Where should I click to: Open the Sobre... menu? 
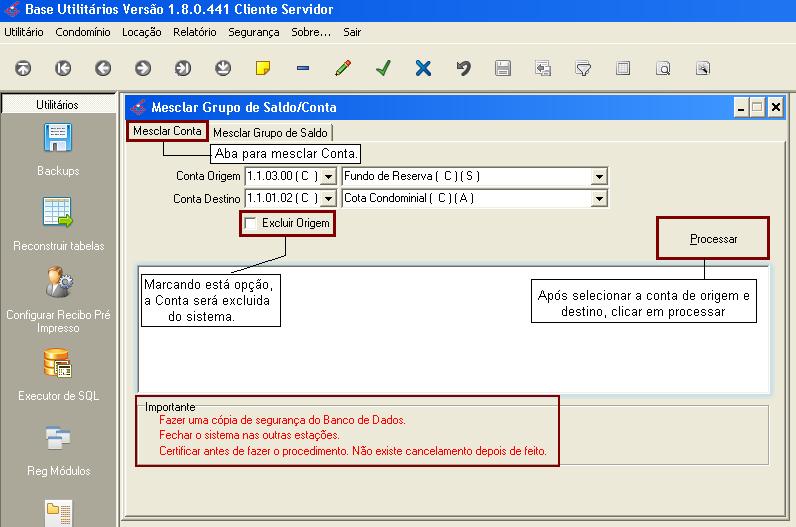click(x=311, y=32)
